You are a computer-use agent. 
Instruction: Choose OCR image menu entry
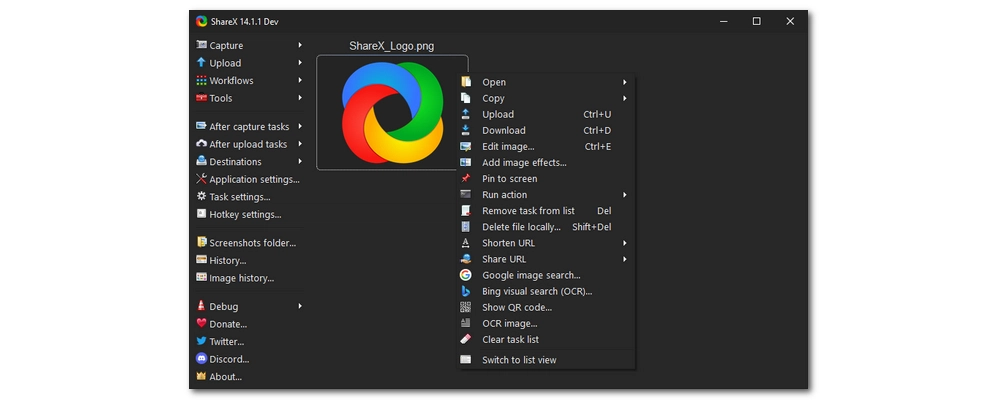[x=509, y=323]
